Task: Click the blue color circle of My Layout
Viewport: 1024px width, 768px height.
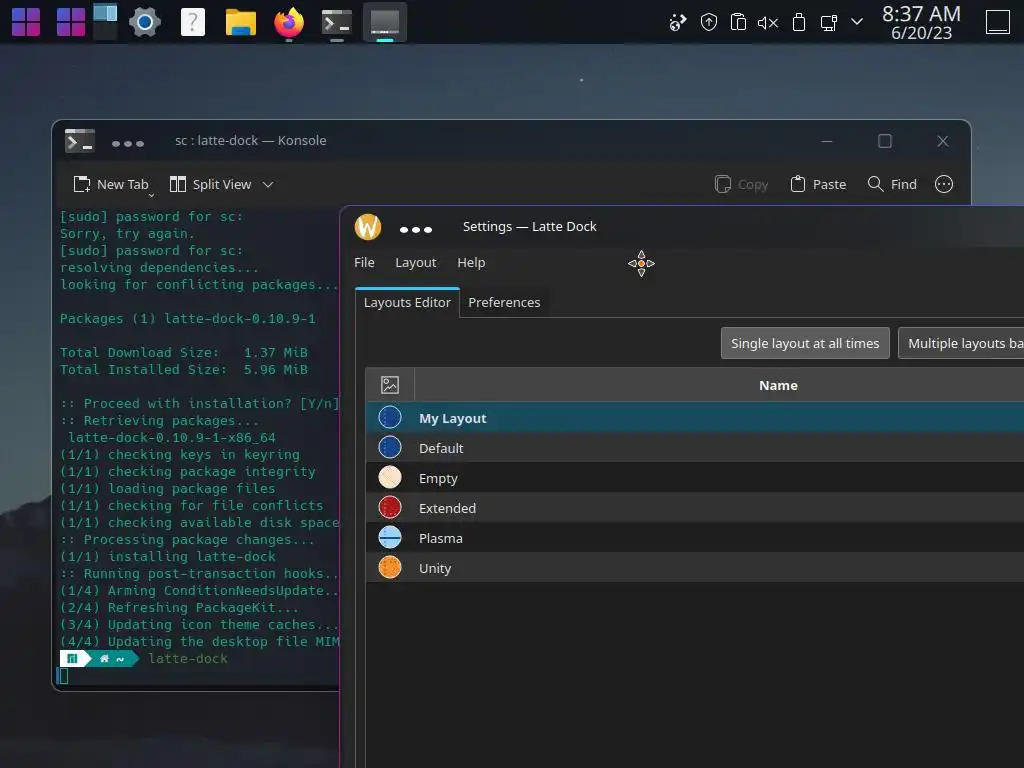Action: pos(390,417)
